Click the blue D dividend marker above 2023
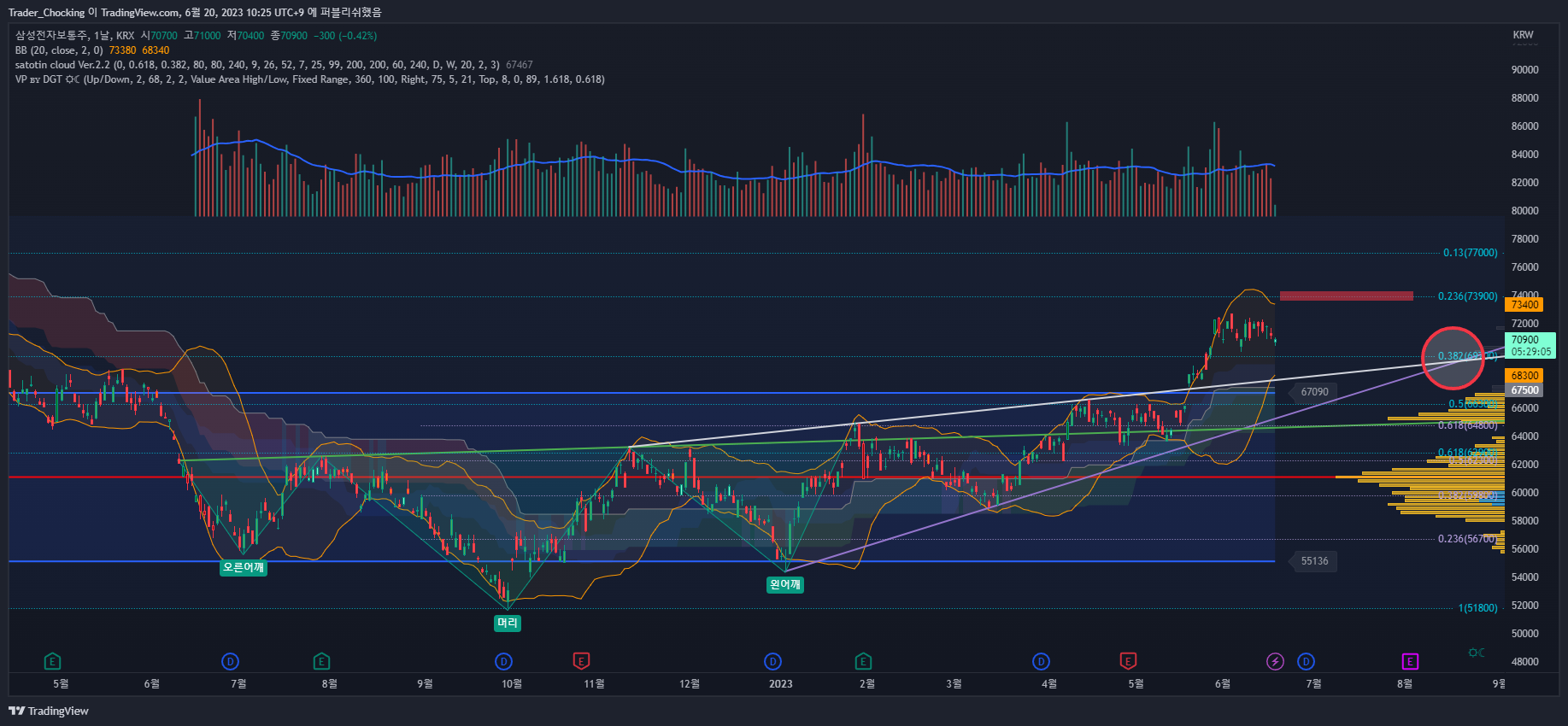 772,661
